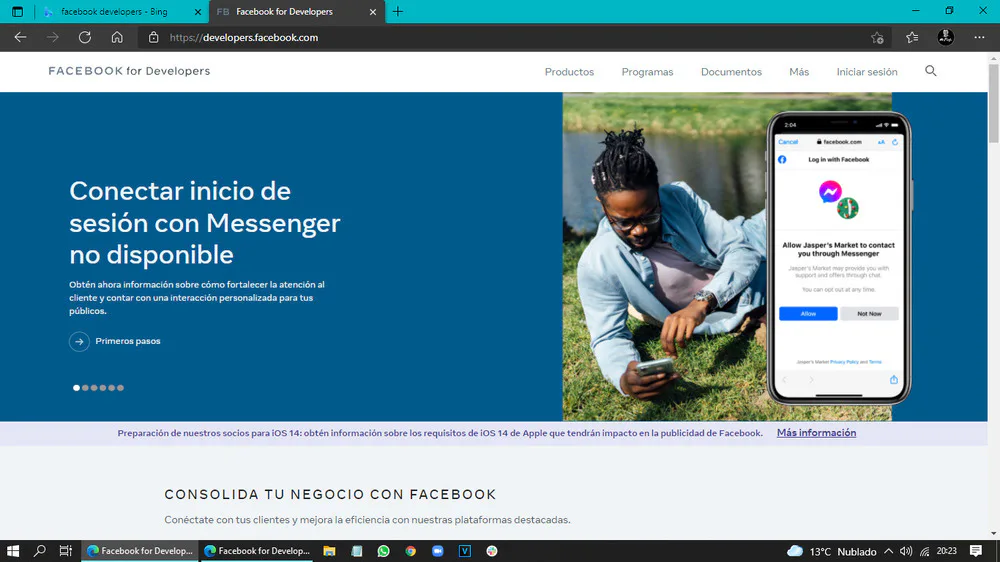Close the Facebook for Developers tab
Viewport: 1000px width, 562px height.
[373, 11]
